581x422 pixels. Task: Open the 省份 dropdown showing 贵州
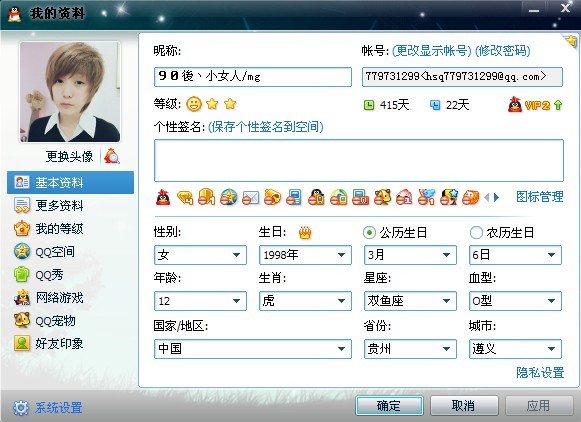tap(410, 349)
